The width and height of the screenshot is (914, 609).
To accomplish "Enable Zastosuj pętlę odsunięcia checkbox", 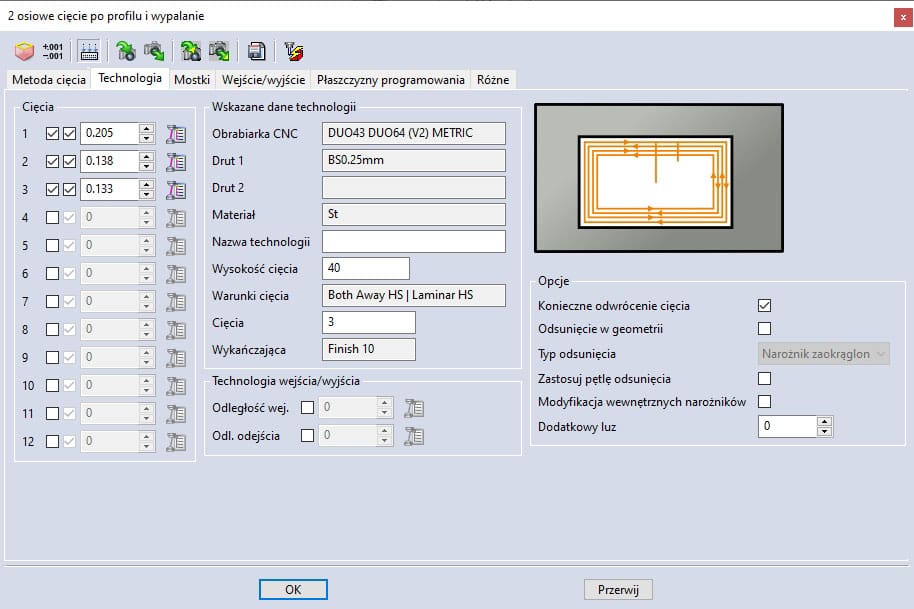I will (x=765, y=379).
